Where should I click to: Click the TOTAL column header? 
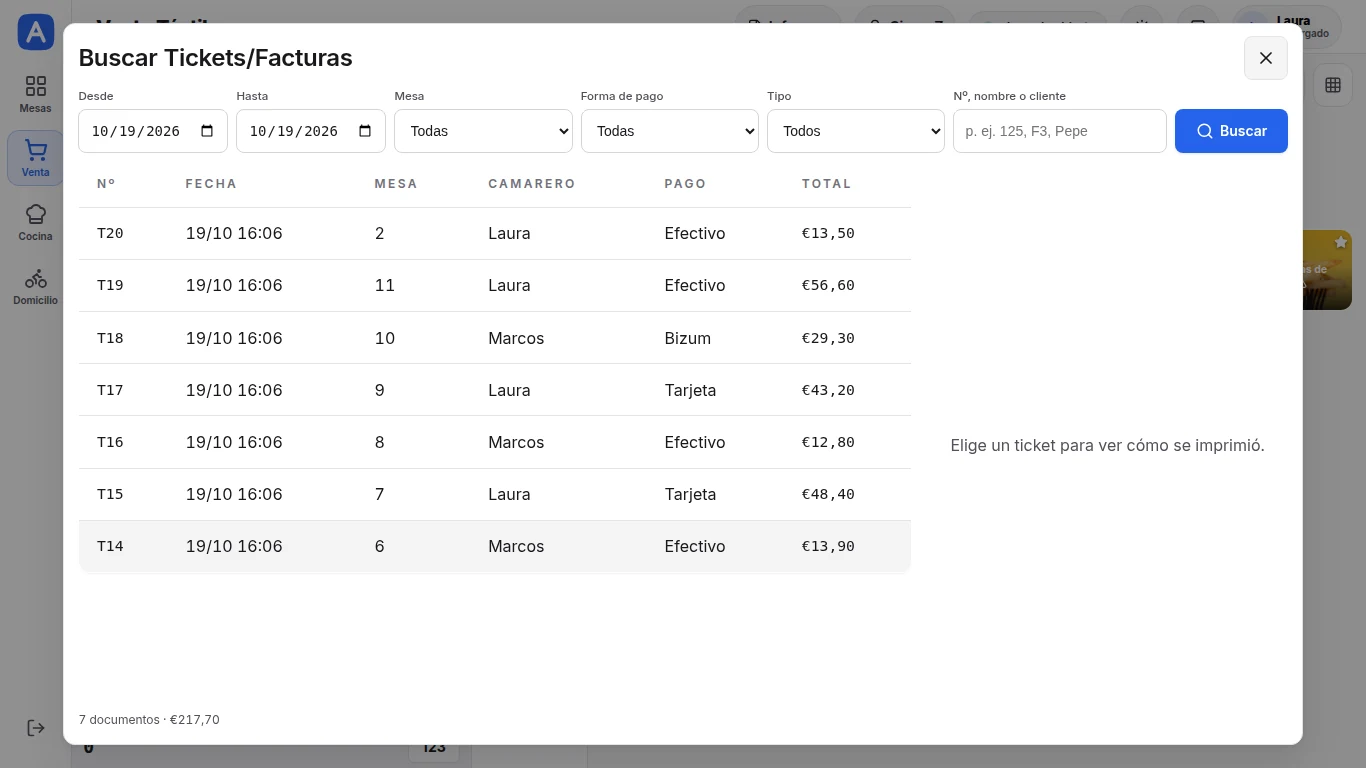(827, 184)
